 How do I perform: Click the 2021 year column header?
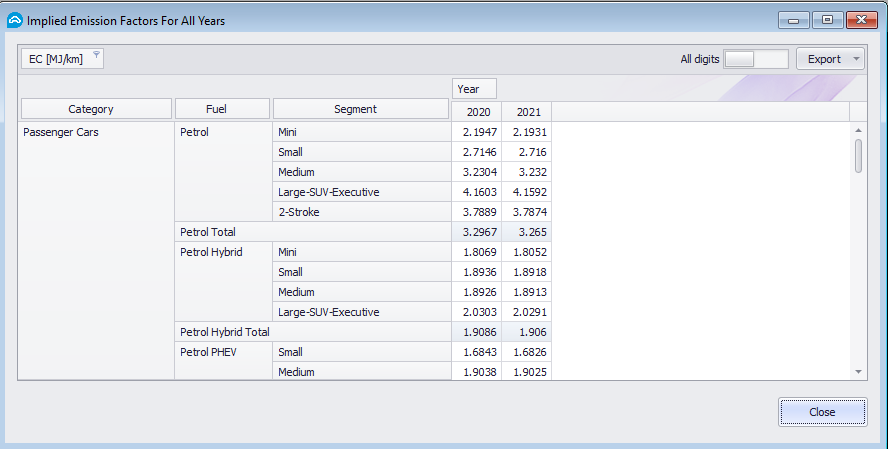point(526,112)
